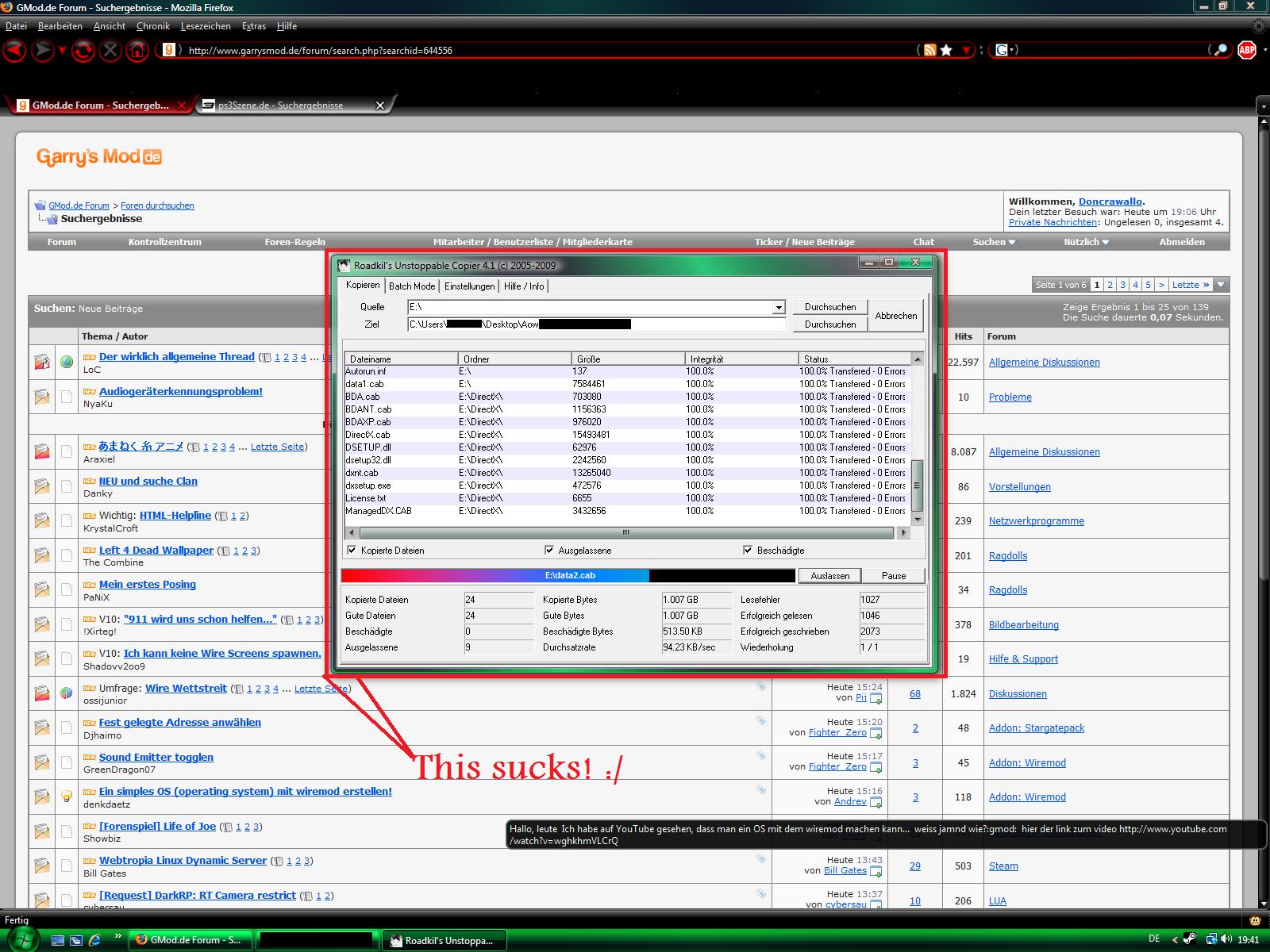Uncheck the Kopierte Dateien checkbox
Screen dimensions: 1270x952
click(x=352, y=550)
